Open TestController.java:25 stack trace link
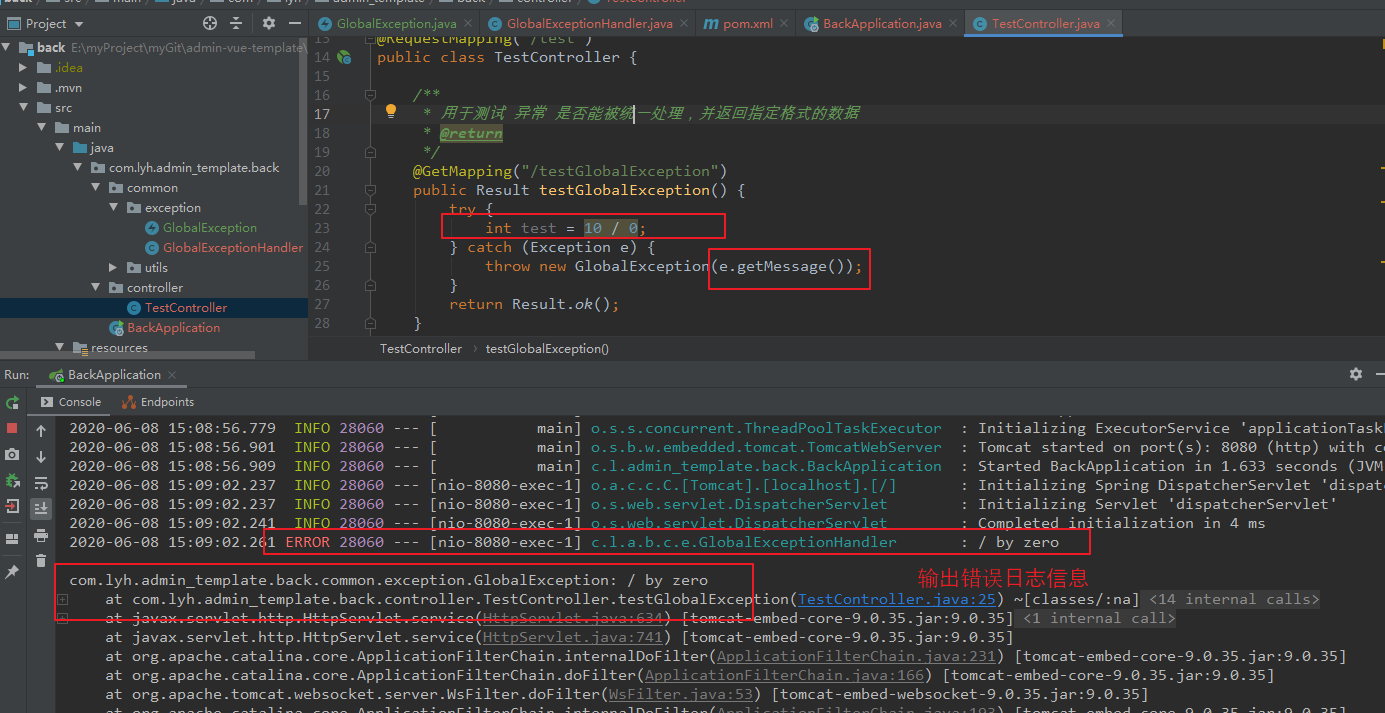This screenshot has width=1385, height=713. coord(897,599)
